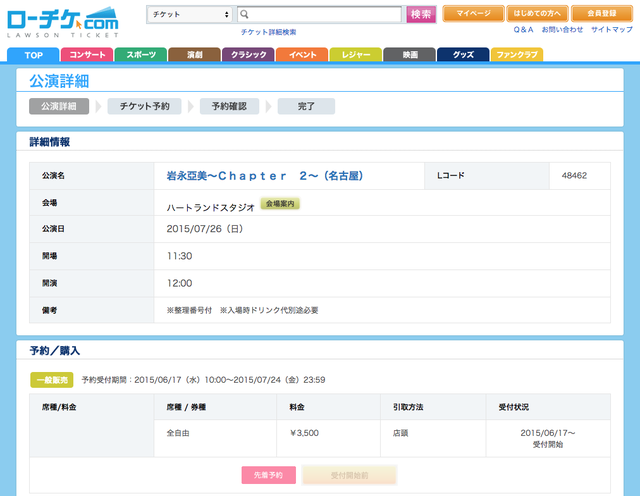The image size is (640, 496).
Task: Click the pink 先着予約 button
Action: (x=269, y=475)
